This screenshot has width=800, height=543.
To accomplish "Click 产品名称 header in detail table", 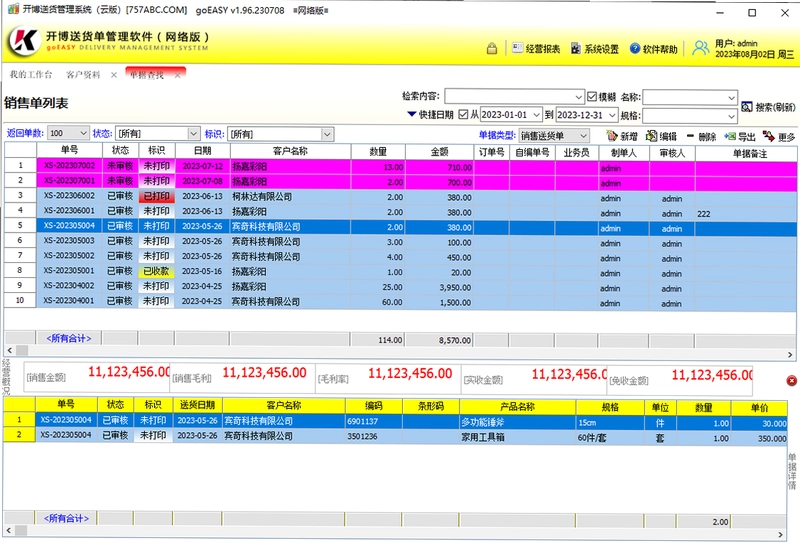I will click(517, 407).
